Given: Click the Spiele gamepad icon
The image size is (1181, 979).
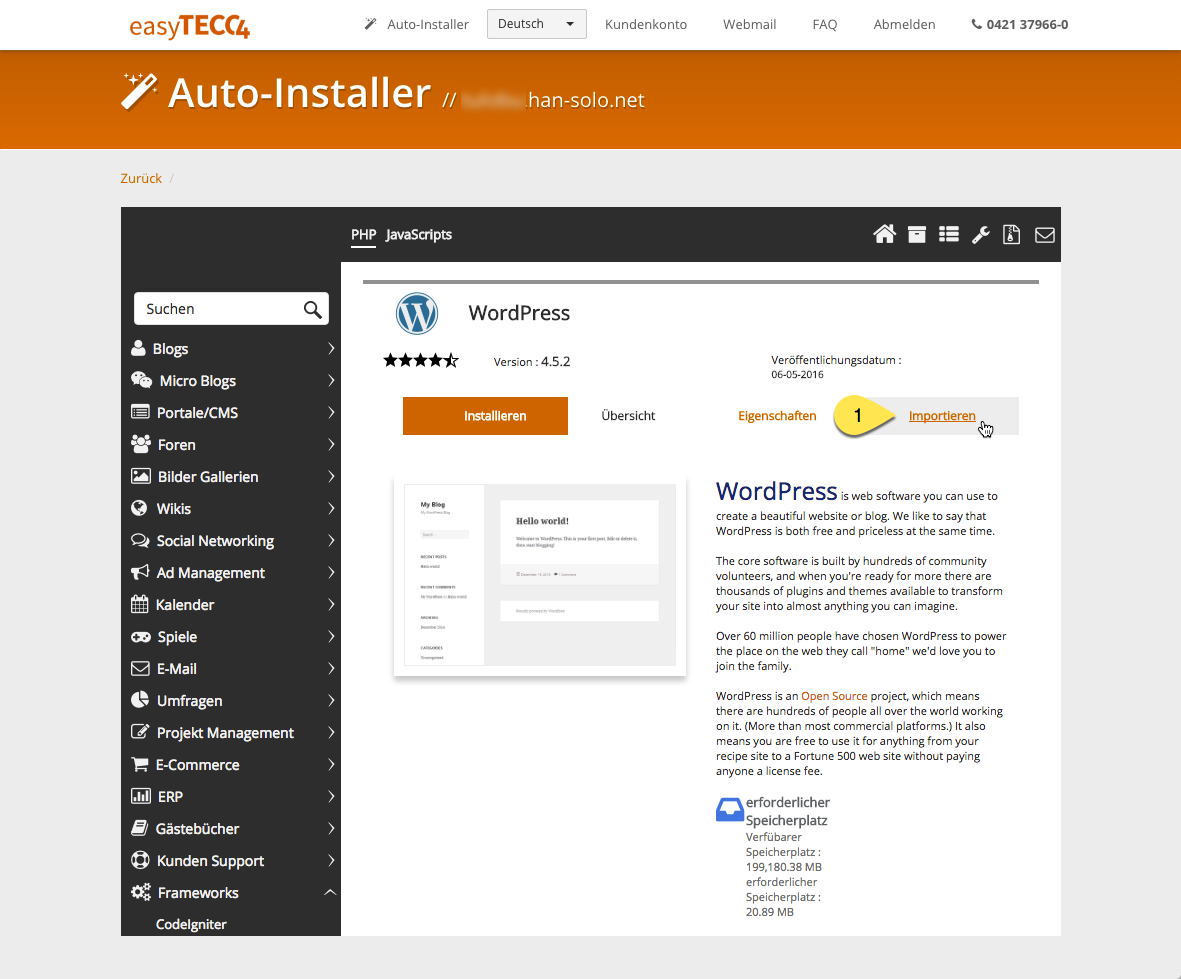Looking at the screenshot, I should [141, 637].
